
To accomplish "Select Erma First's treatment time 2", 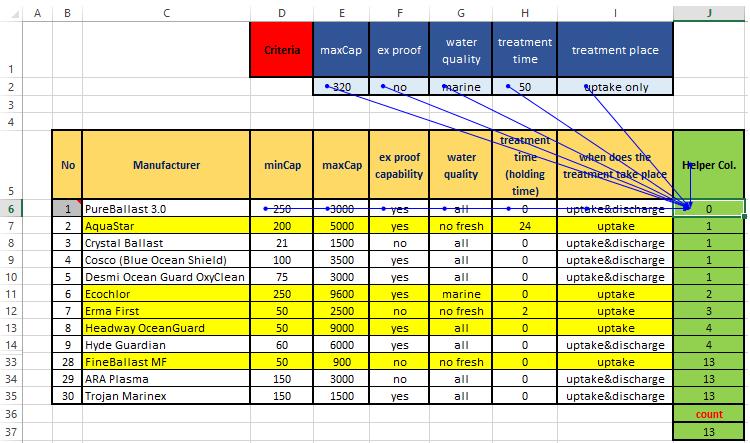I will coord(525,311).
